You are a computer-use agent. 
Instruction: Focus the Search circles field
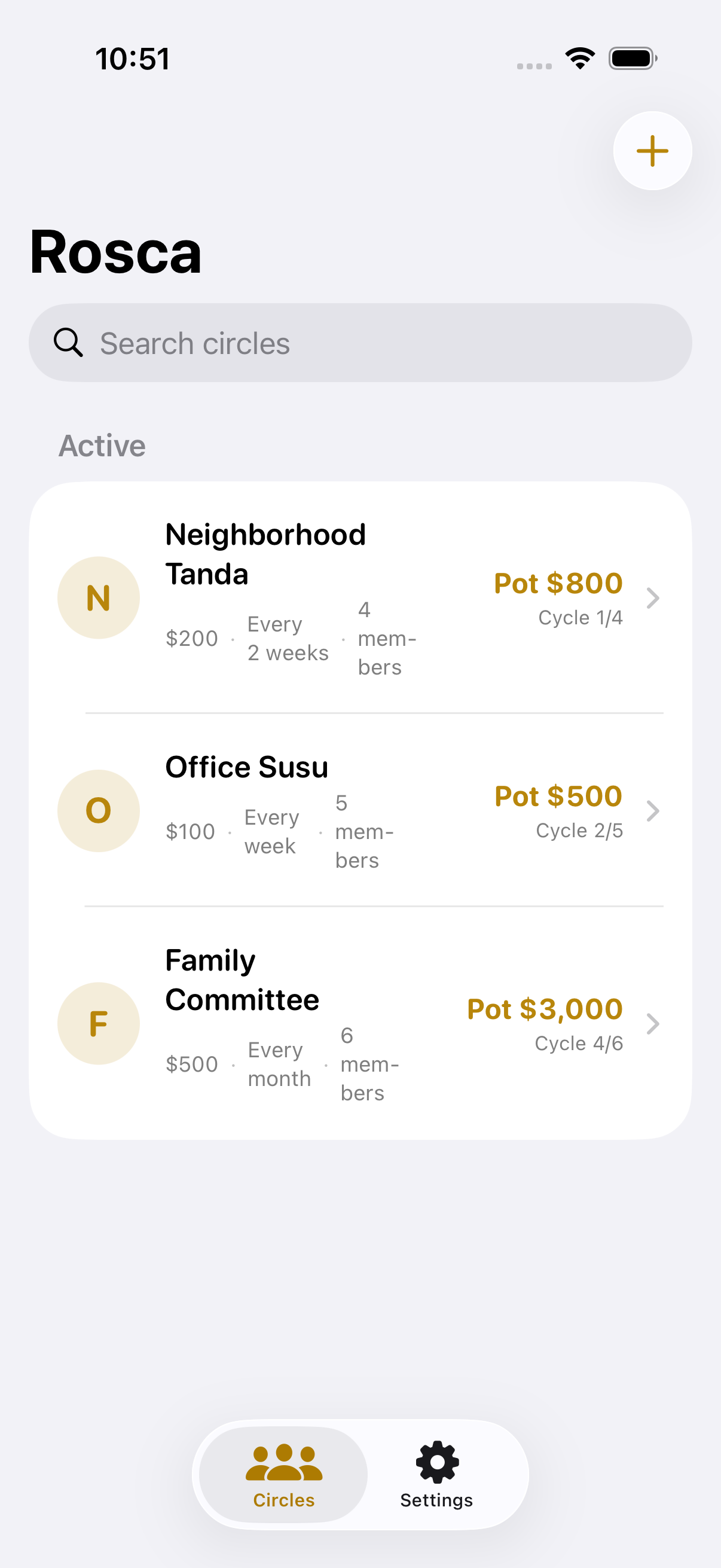[360, 343]
